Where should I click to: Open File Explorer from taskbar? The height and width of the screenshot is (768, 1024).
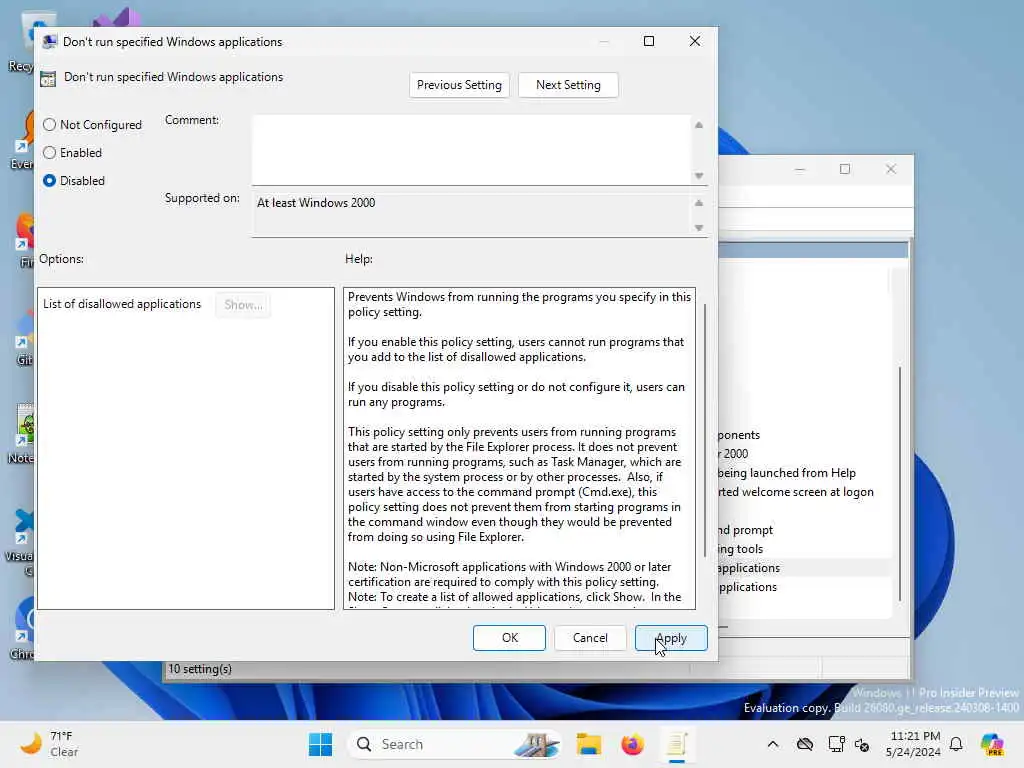tap(588, 744)
